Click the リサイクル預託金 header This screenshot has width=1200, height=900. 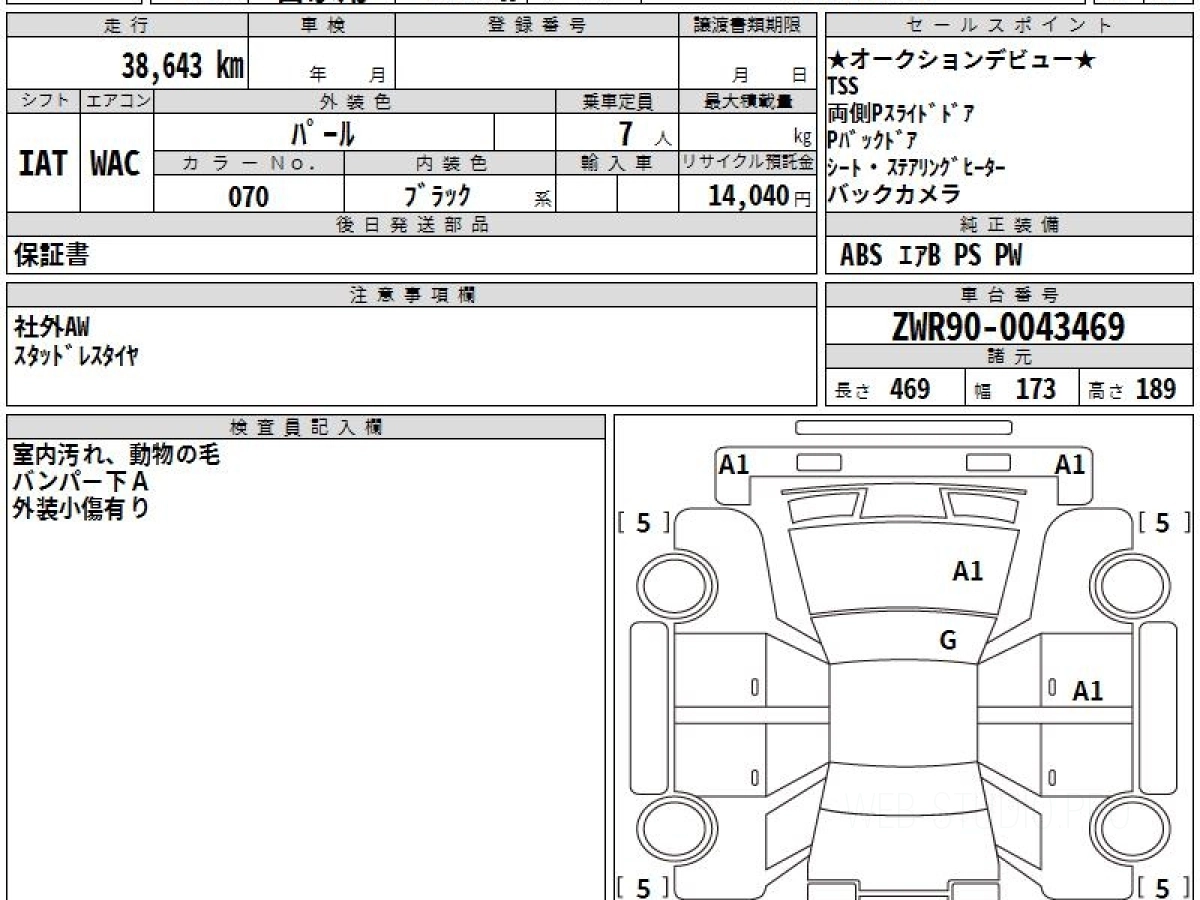[747, 163]
